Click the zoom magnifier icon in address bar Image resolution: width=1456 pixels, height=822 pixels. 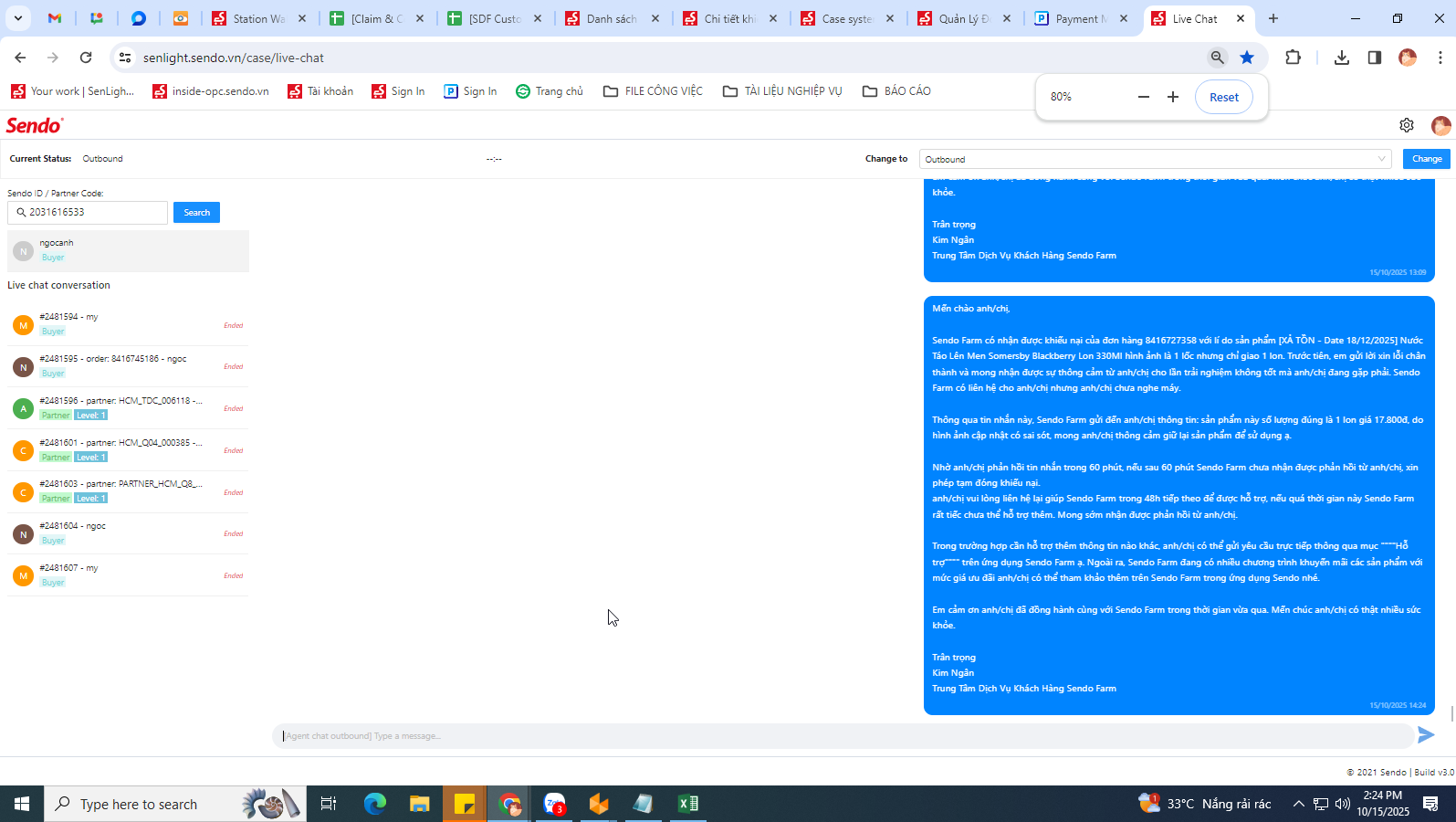pyautogui.click(x=1217, y=58)
